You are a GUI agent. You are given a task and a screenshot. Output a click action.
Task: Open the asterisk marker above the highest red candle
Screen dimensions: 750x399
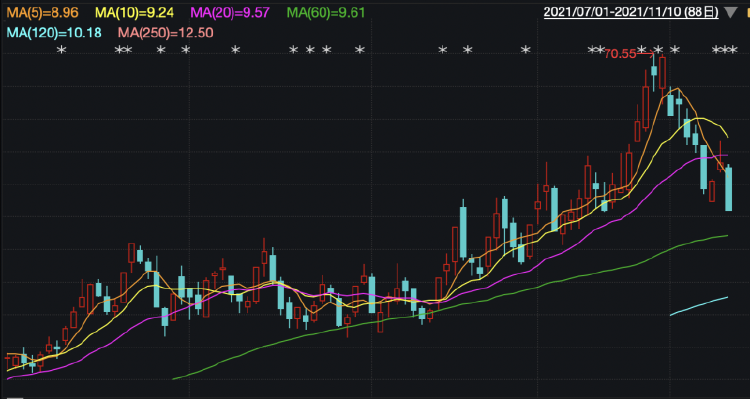pos(659,50)
